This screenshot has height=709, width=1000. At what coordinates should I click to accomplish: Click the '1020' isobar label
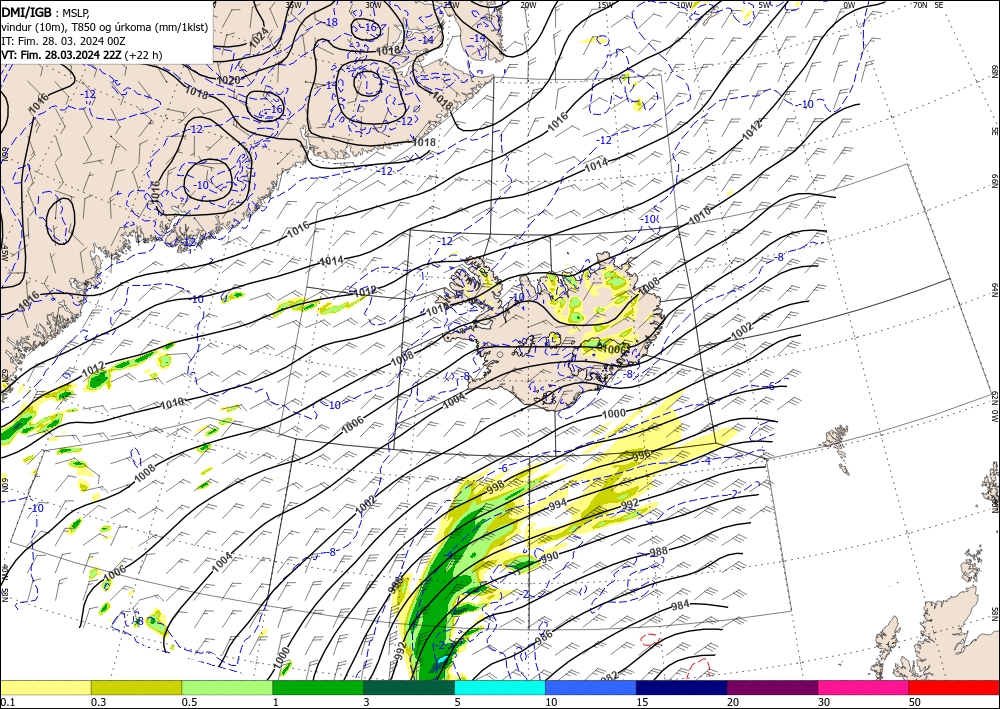pos(228,80)
